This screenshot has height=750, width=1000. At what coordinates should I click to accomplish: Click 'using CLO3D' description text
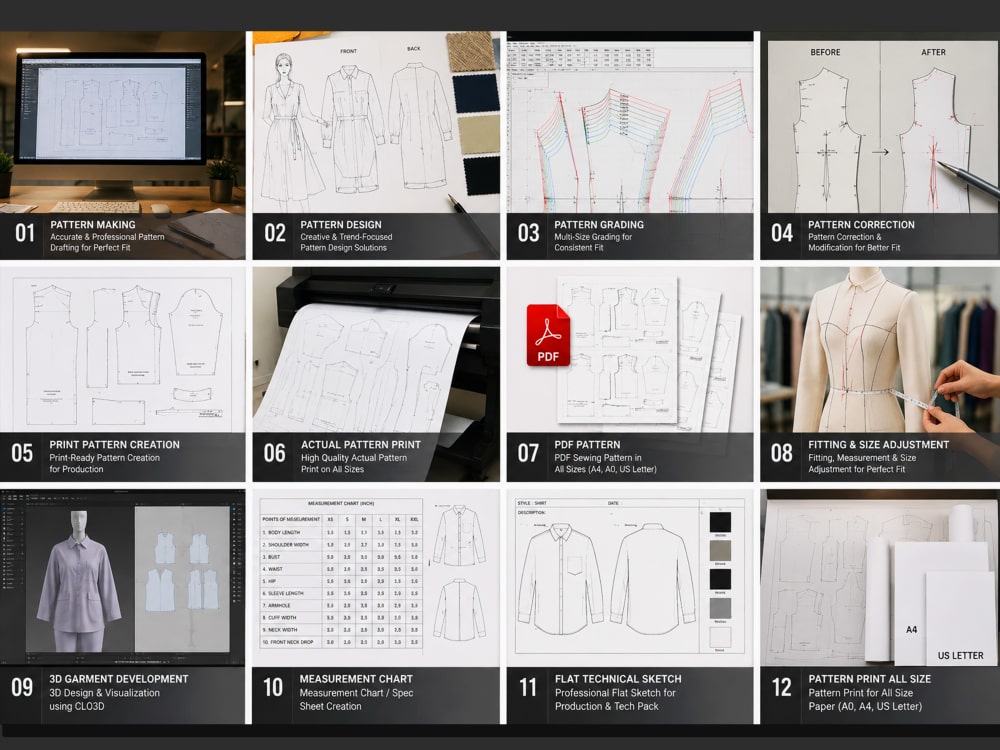click(77, 707)
